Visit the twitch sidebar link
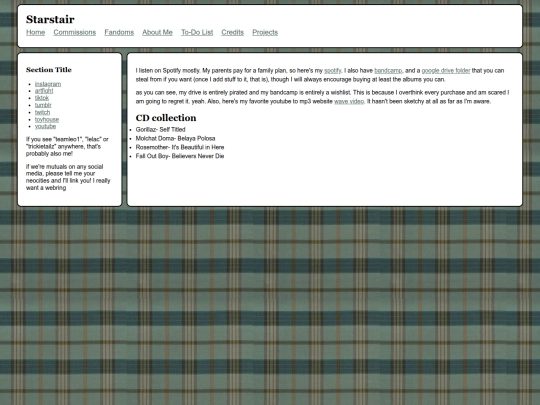This screenshot has width=540, height=405. click(42, 113)
